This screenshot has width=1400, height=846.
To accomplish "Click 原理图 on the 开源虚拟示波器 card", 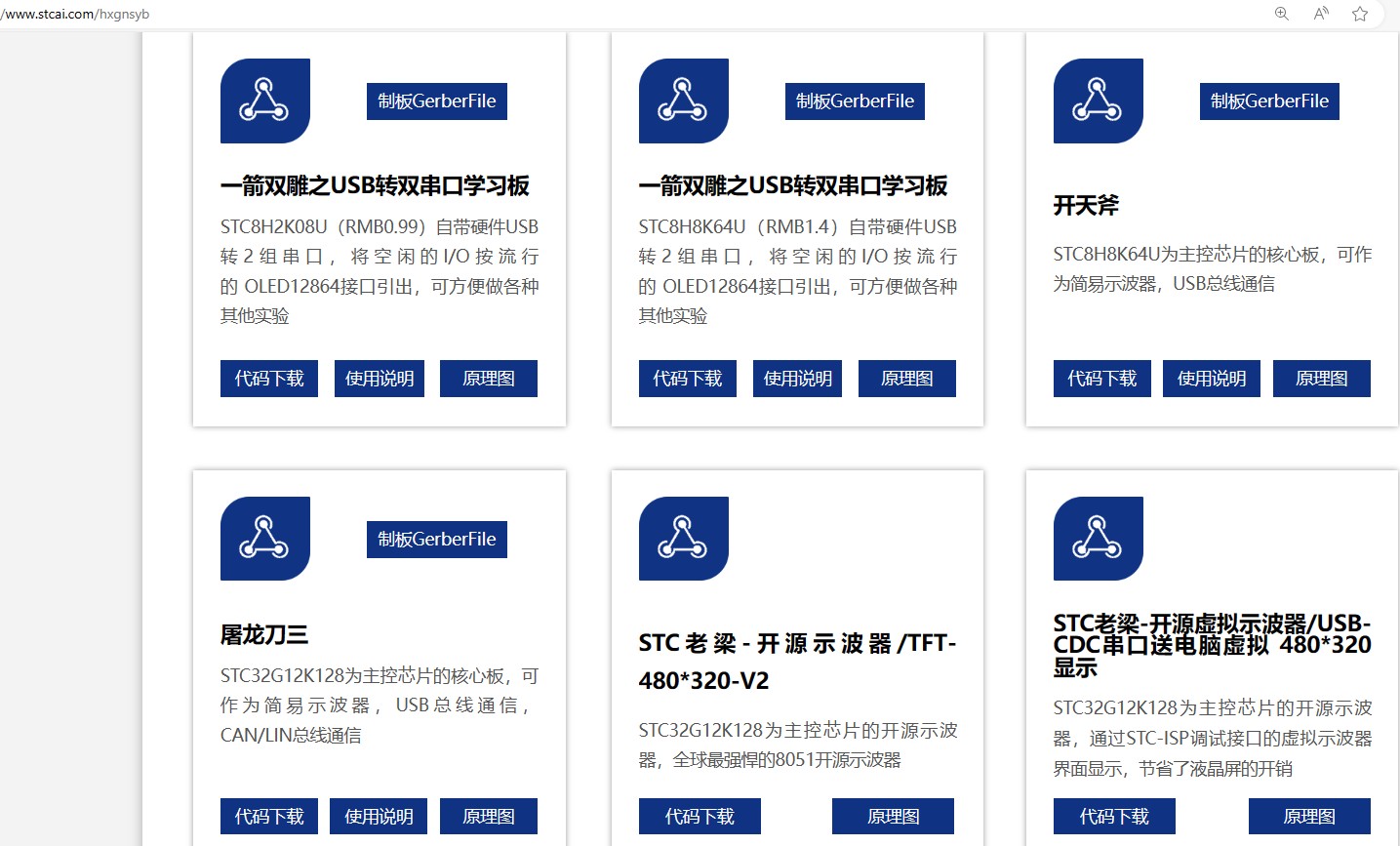I will click(1309, 817).
